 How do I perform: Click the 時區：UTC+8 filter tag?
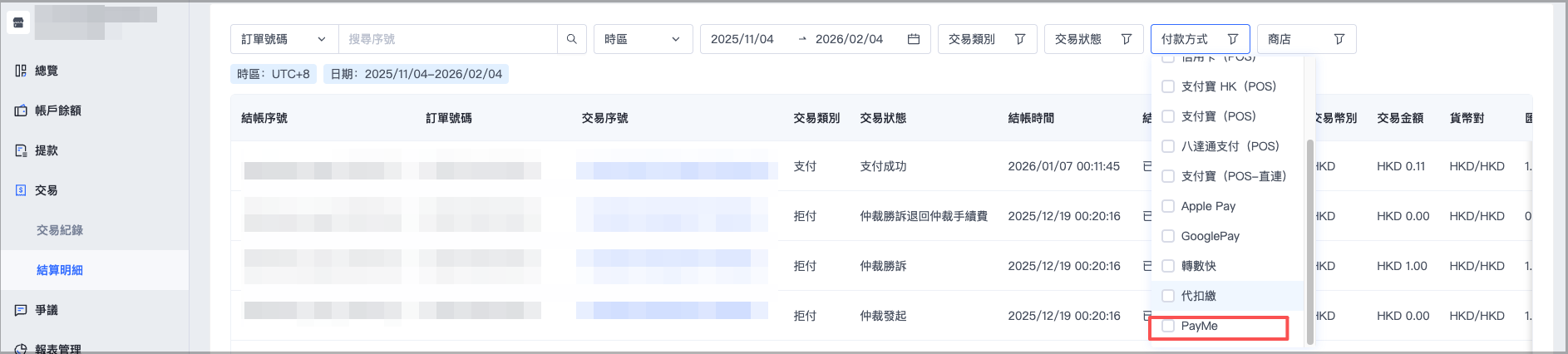pos(274,74)
